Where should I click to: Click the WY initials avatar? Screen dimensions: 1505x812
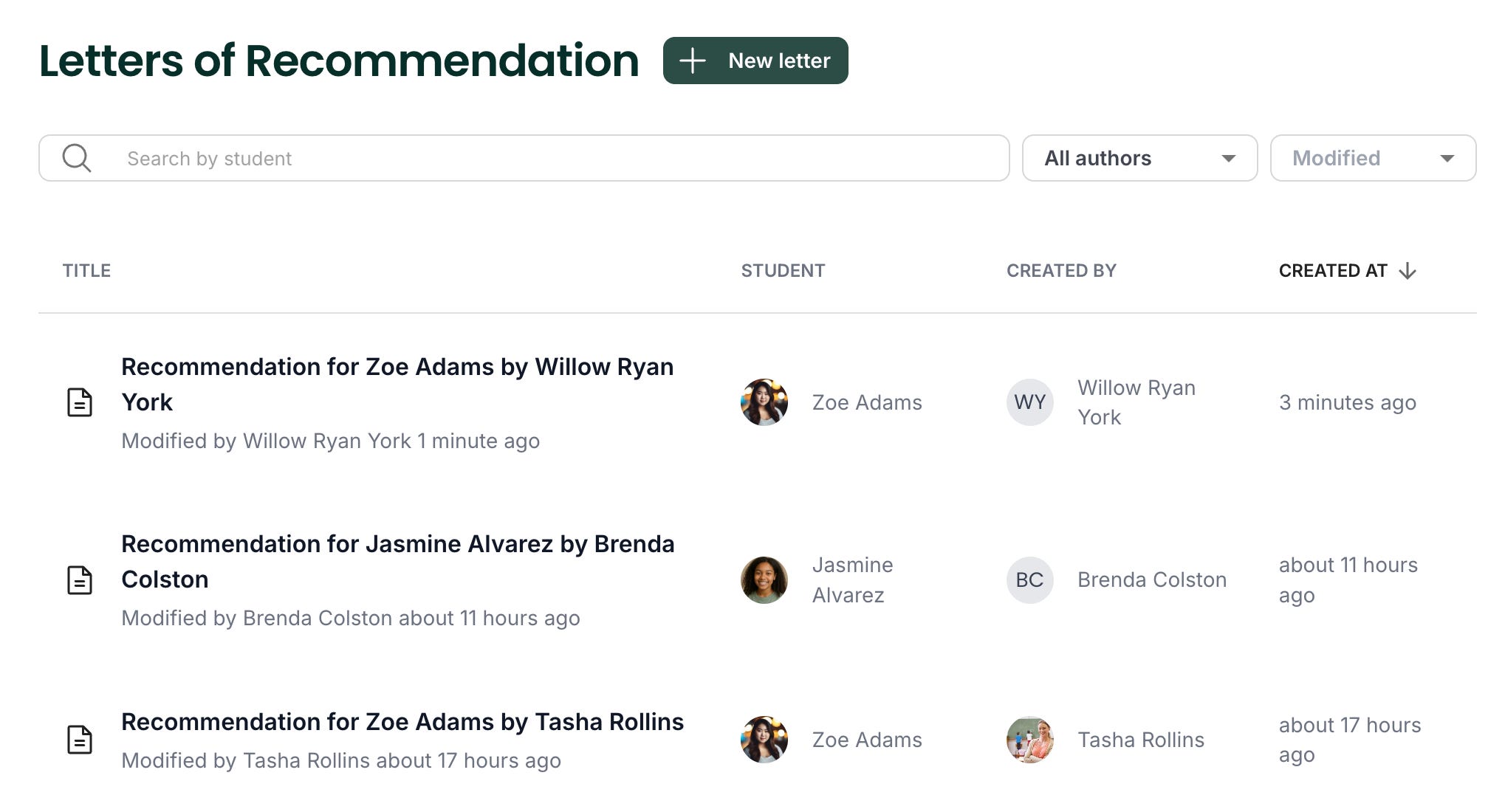[x=1029, y=402]
